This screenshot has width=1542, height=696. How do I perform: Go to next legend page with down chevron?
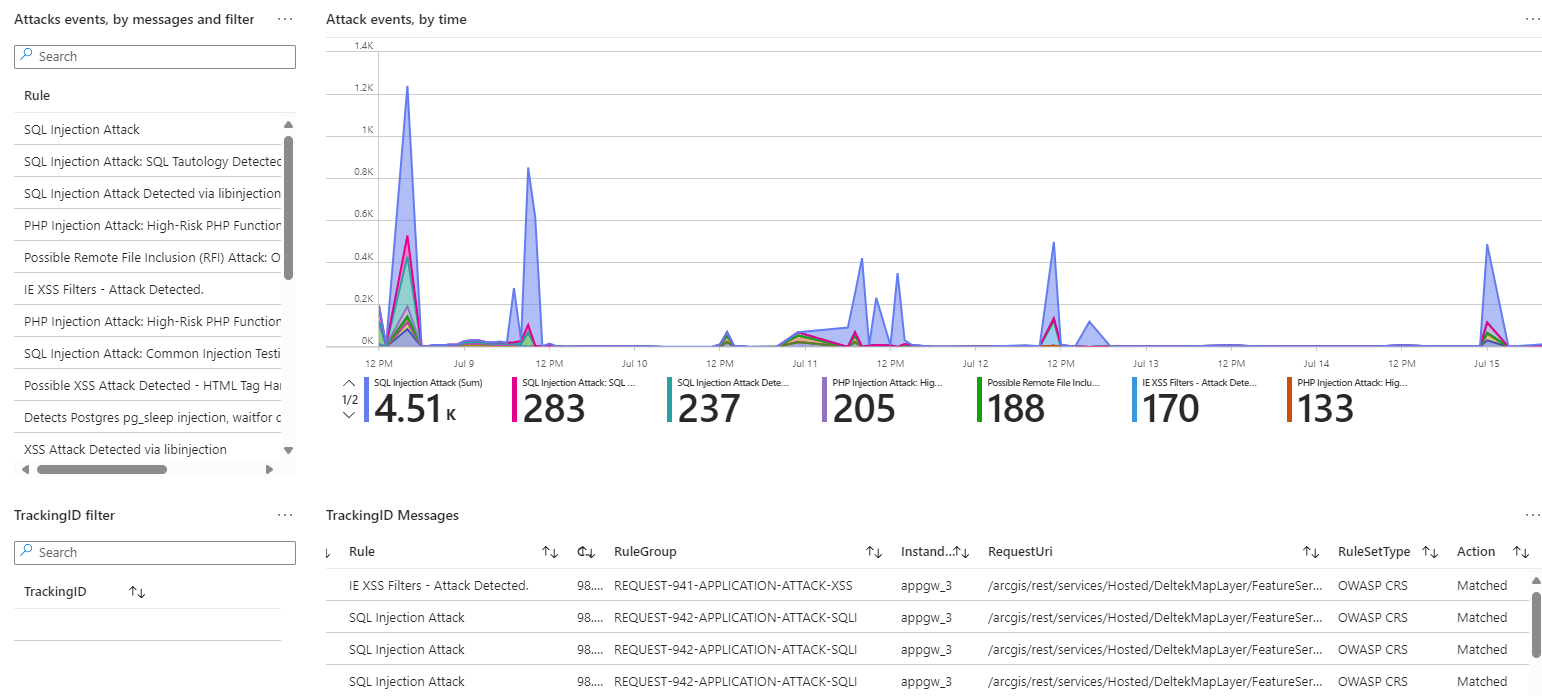[x=349, y=415]
